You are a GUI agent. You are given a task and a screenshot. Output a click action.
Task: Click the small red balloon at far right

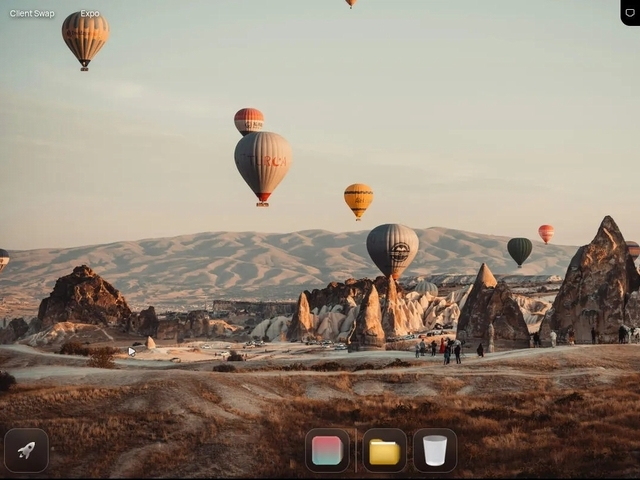pyautogui.click(x=546, y=233)
